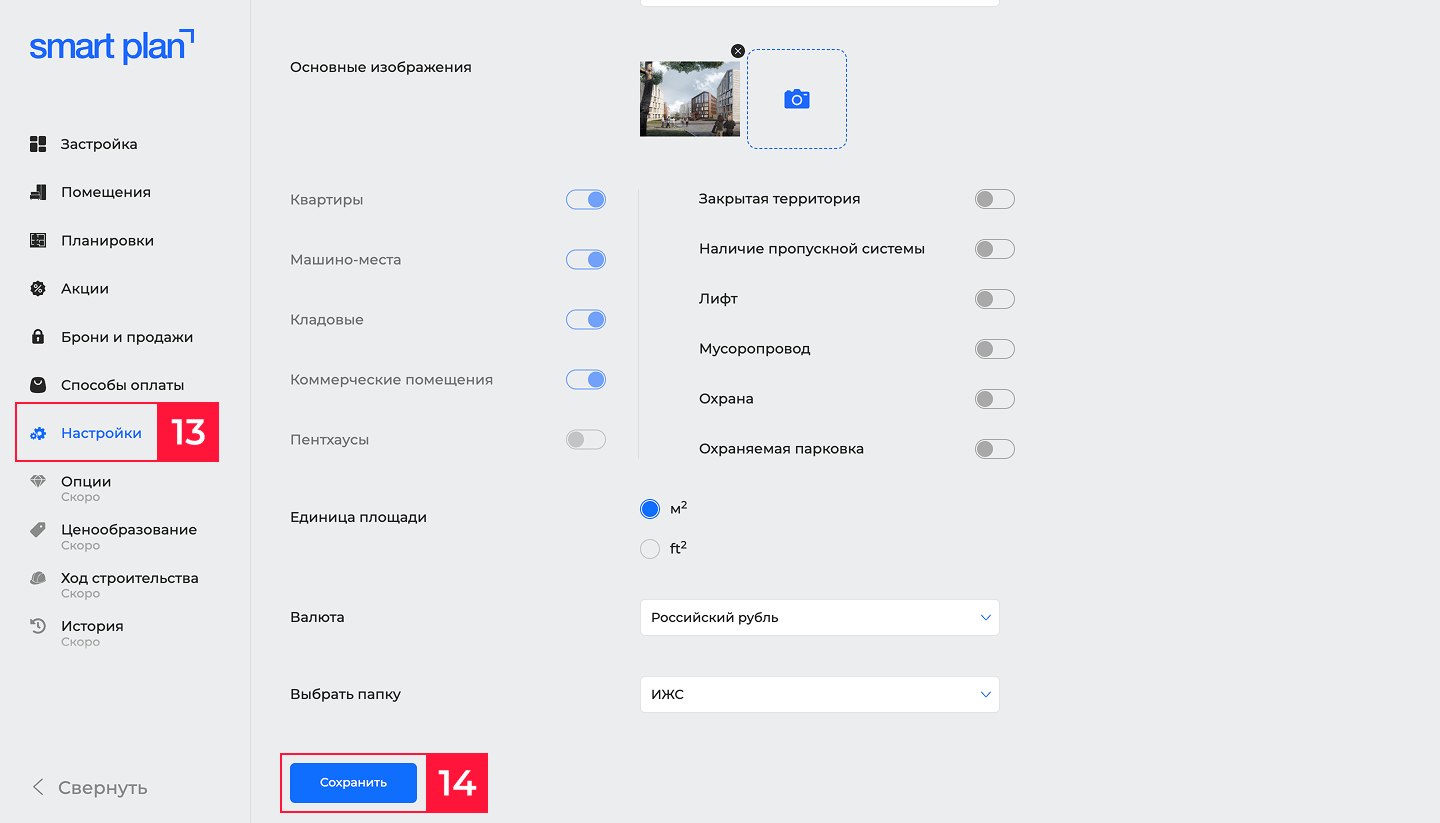Click the Застройка grid icon
The height and width of the screenshot is (823, 1440).
[x=38, y=144]
